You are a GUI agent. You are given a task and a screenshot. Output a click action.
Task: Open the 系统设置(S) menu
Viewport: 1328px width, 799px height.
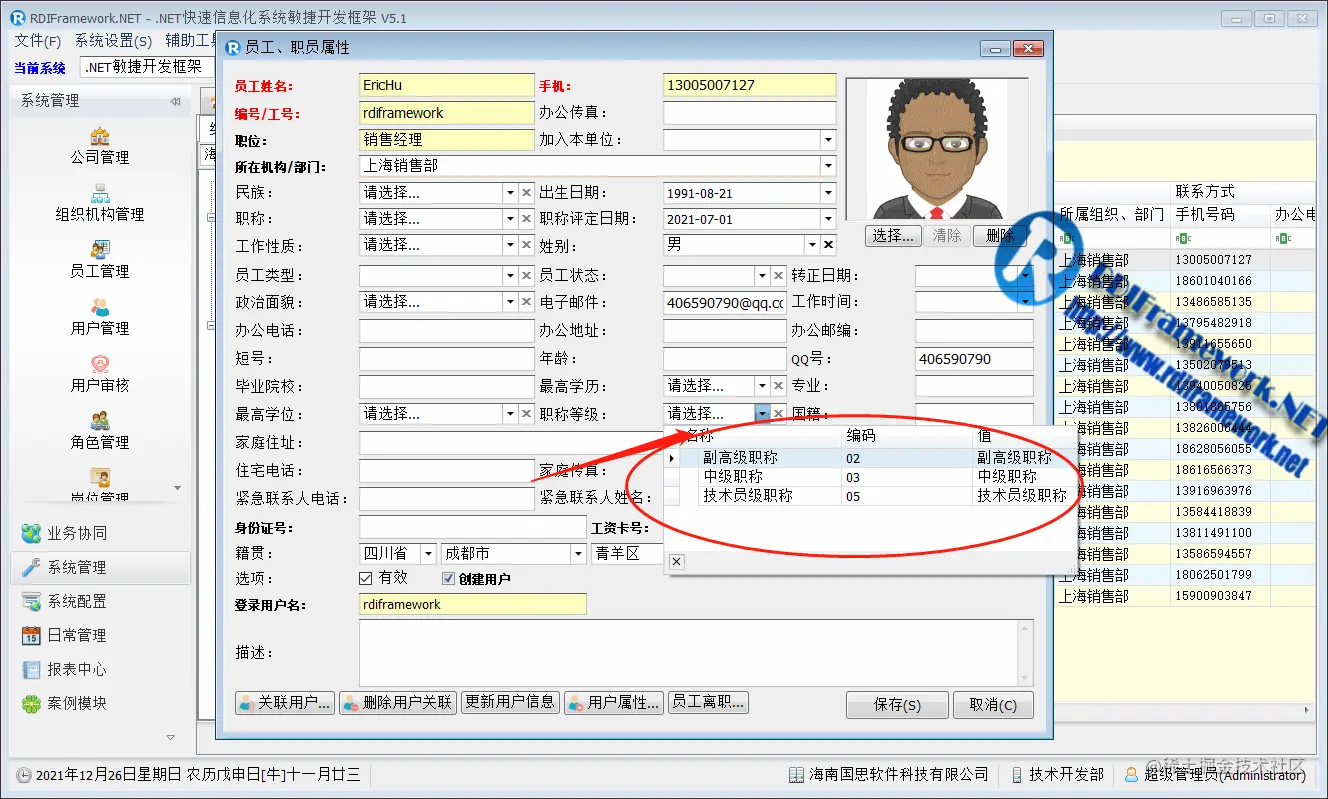click(x=113, y=41)
